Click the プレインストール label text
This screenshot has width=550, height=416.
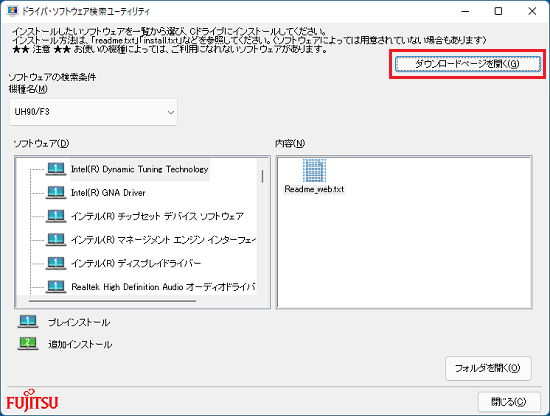coord(79,322)
